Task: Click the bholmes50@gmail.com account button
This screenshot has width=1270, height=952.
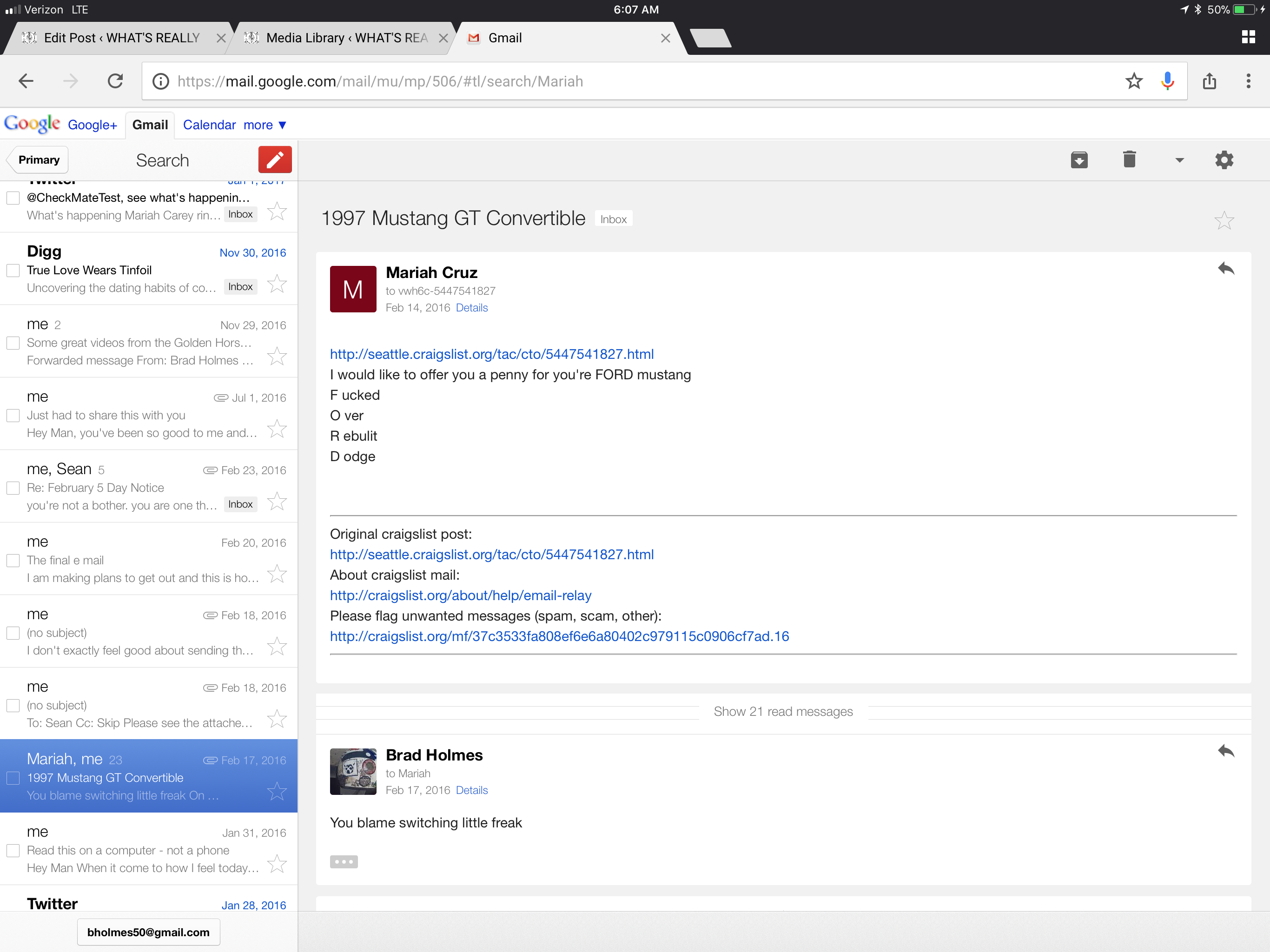Action: (148, 932)
